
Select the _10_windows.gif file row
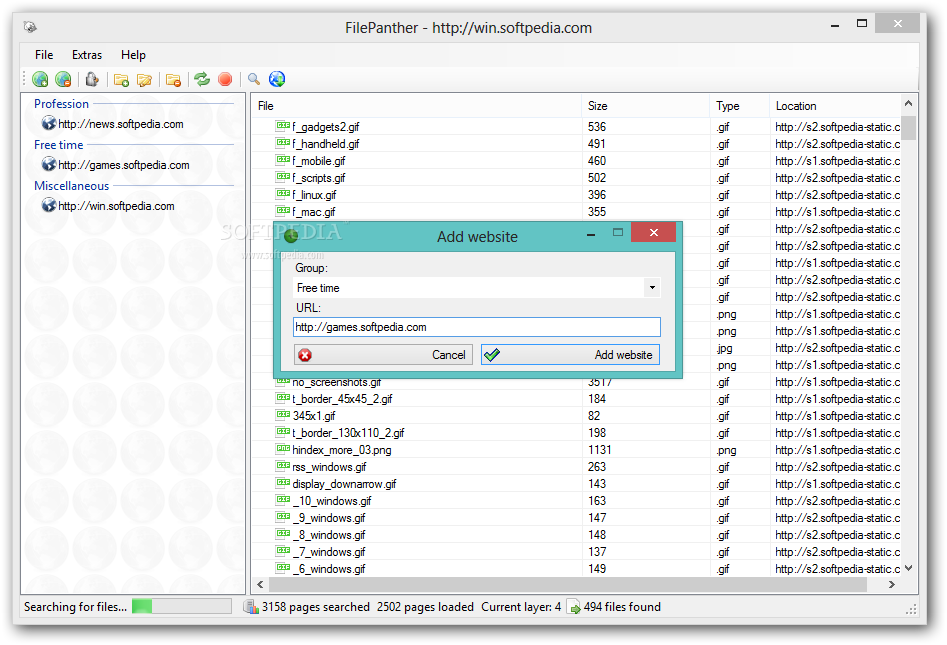click(576, 501)
